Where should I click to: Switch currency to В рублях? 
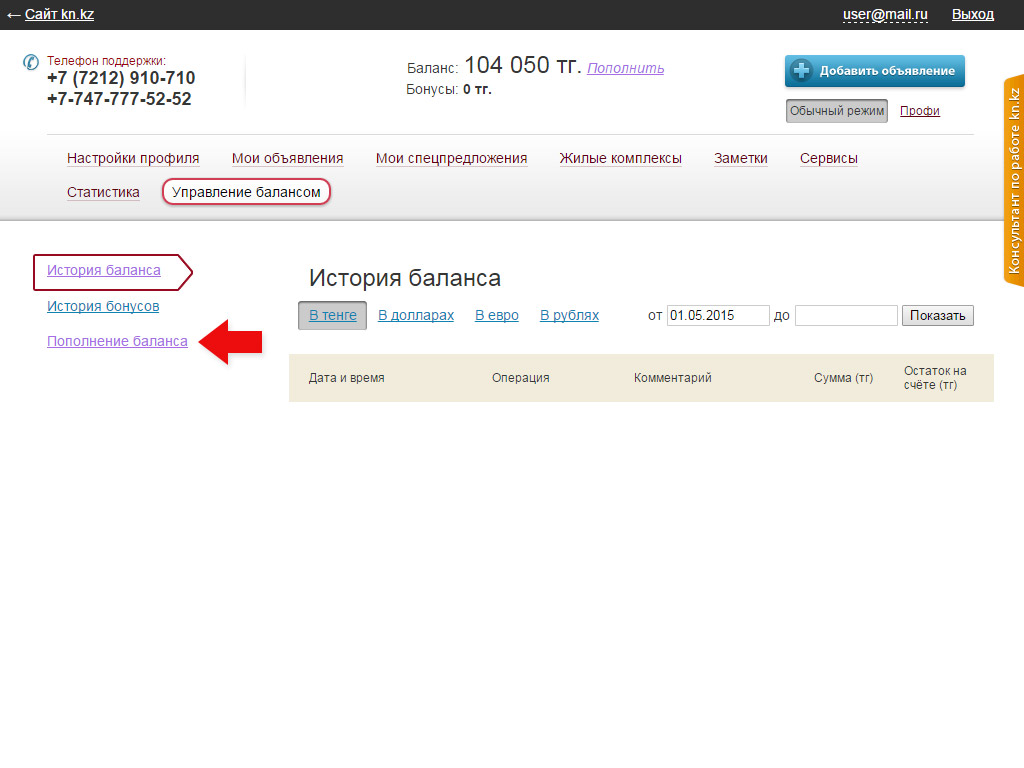click(x=569, y=315)
